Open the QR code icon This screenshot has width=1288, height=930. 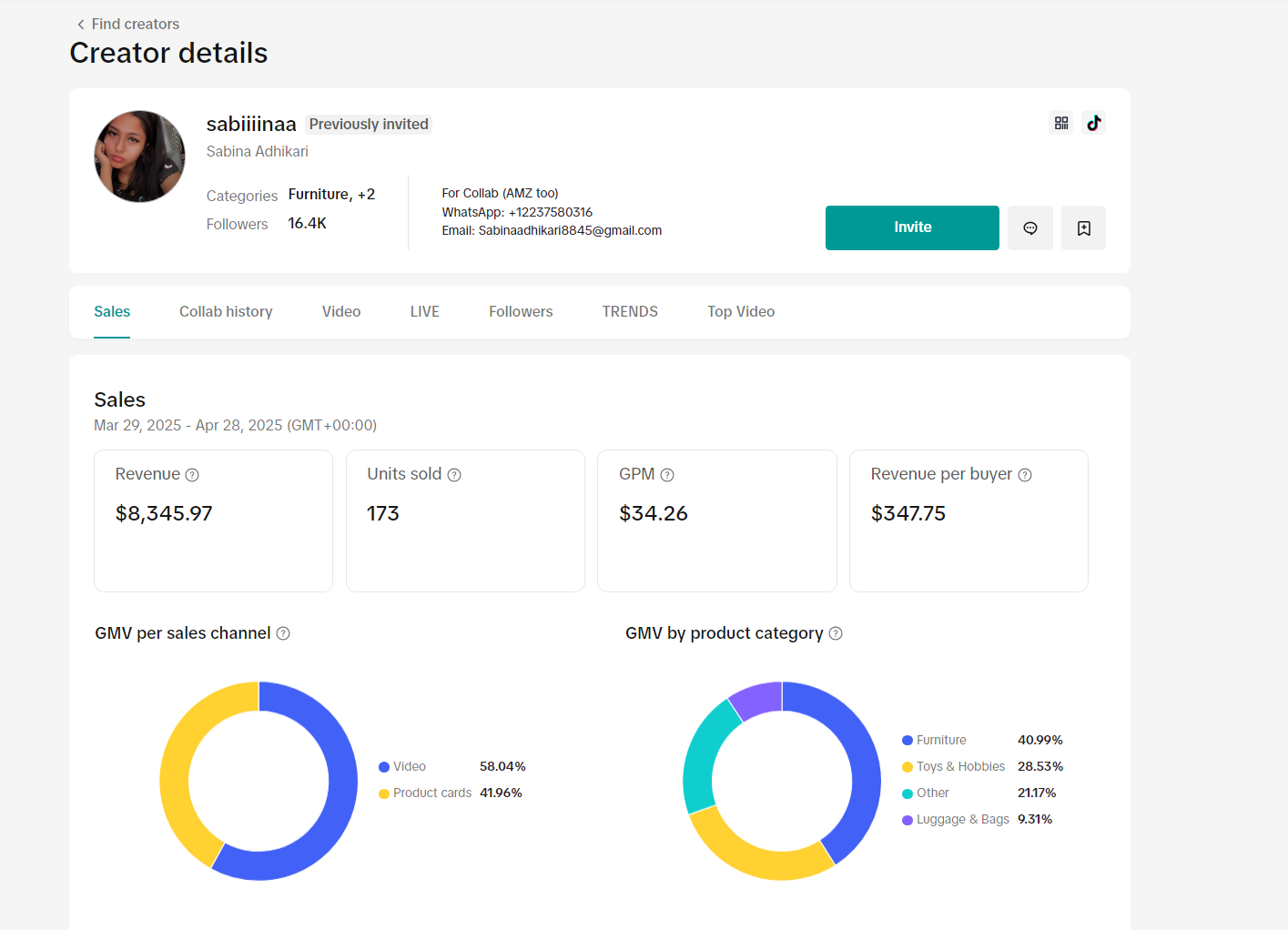point(1061,123)
